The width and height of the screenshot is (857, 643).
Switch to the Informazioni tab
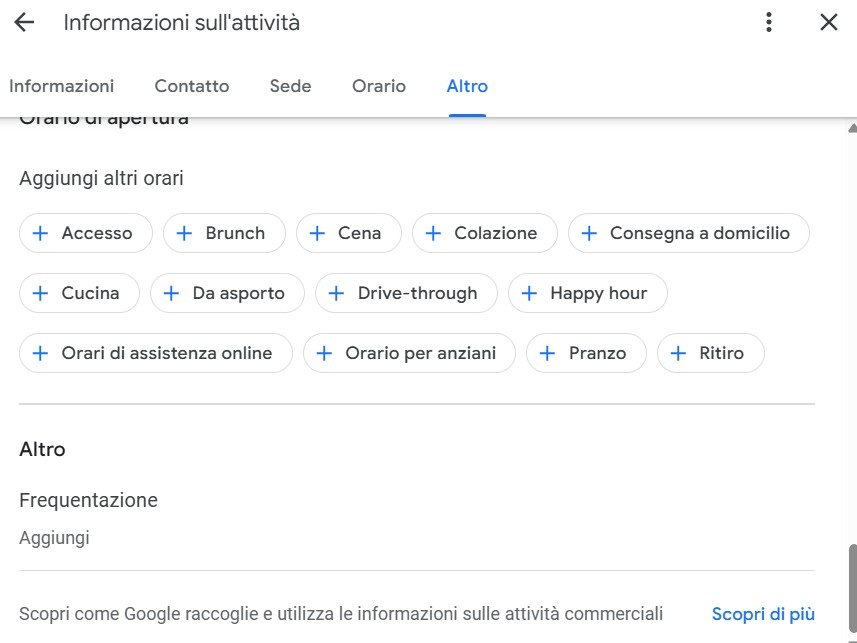pyautogui.click(x=62, y=86)
